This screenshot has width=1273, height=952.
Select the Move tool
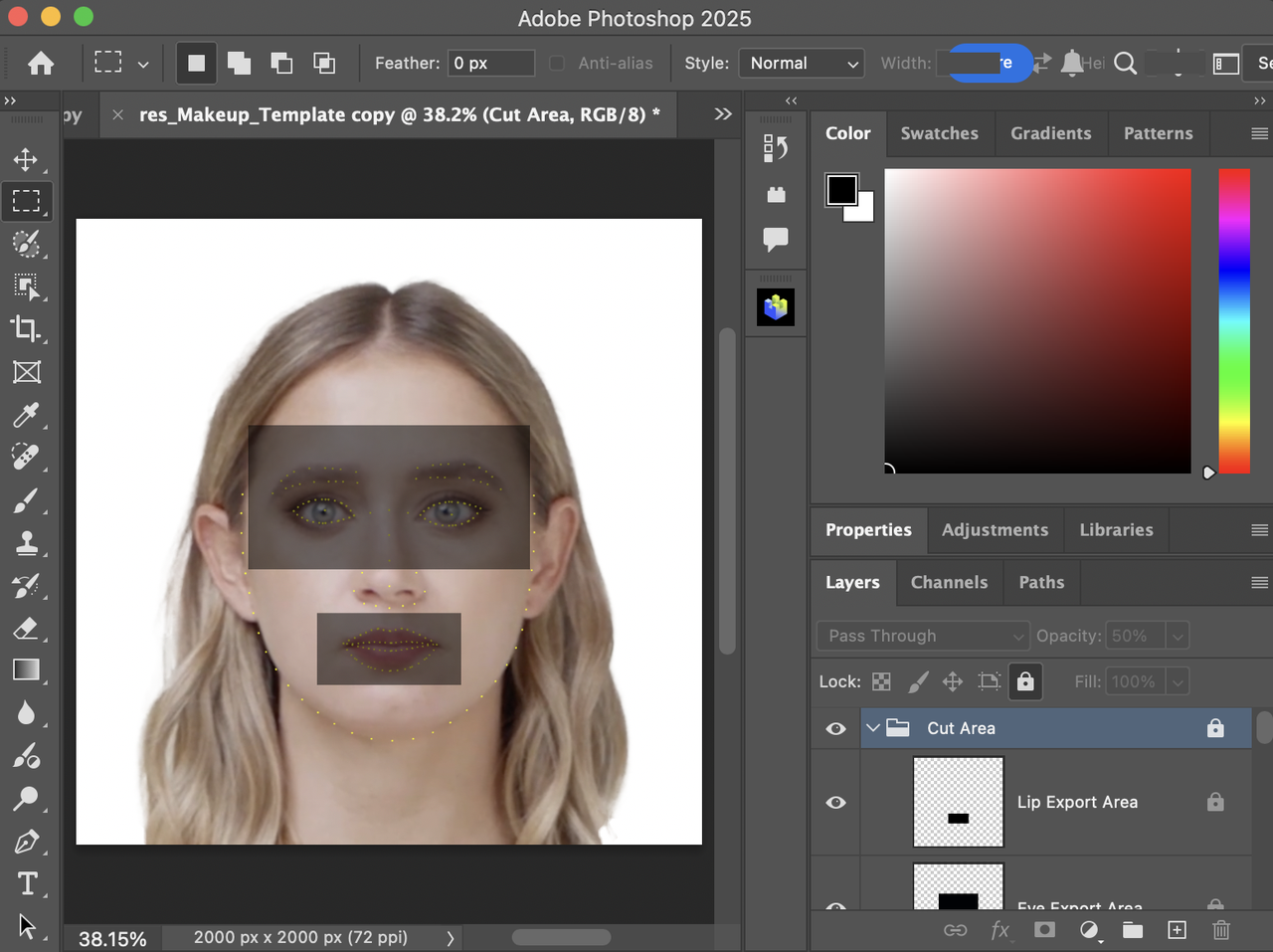pyautogui.click(x=26, y=159)
